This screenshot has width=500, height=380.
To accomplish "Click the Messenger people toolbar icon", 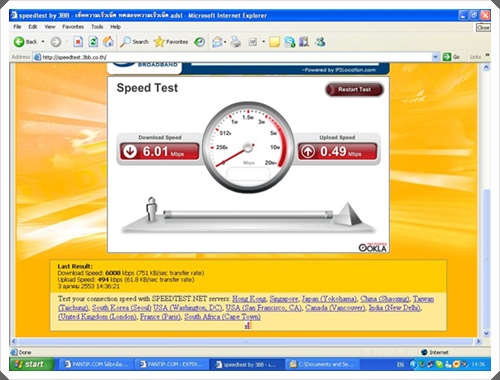I will 320,42.
